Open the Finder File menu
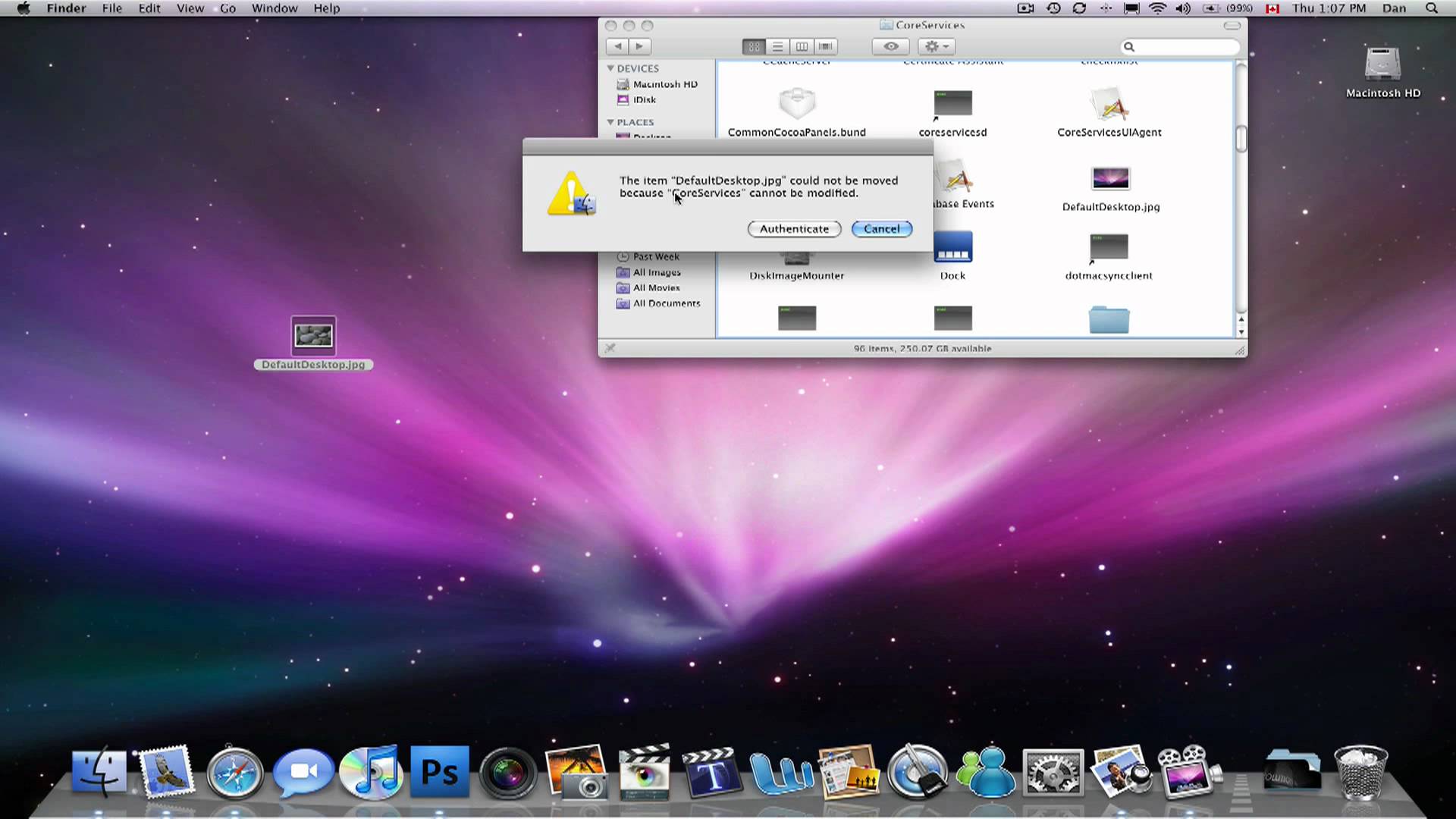 click(111, 8)
